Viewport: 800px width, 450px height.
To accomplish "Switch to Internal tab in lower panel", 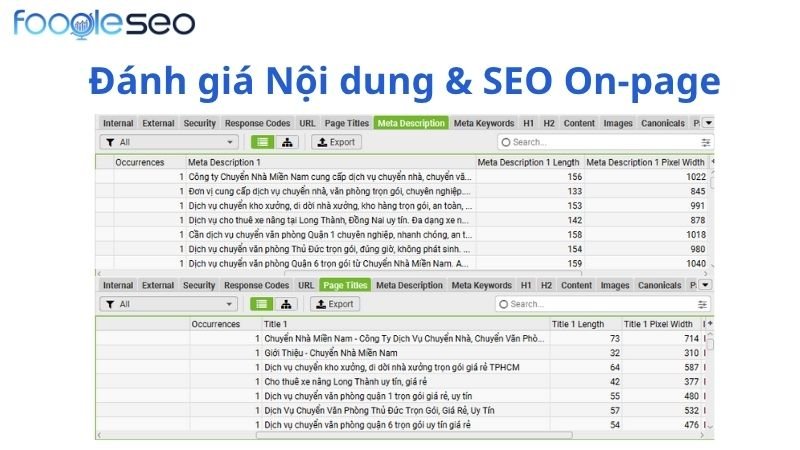I will (118, 285).
